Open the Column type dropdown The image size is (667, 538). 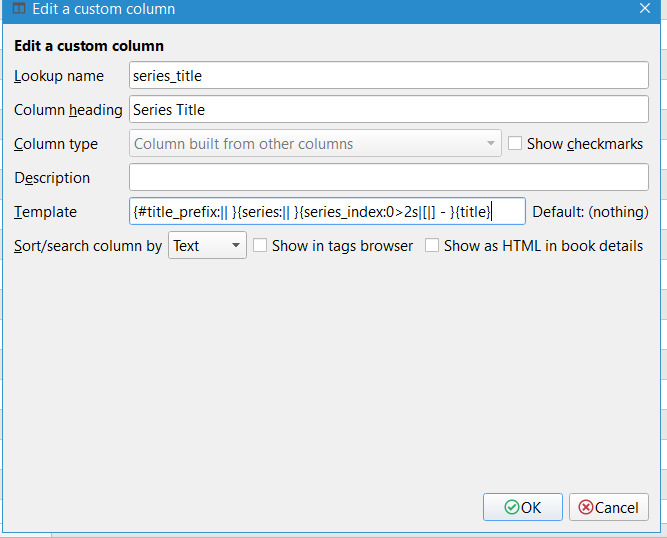pos(315,143)
